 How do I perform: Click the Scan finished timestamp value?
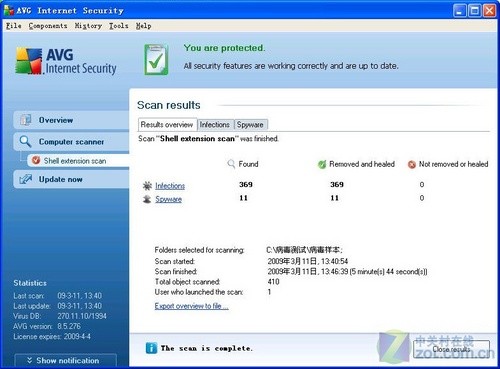tap(347, 271)
